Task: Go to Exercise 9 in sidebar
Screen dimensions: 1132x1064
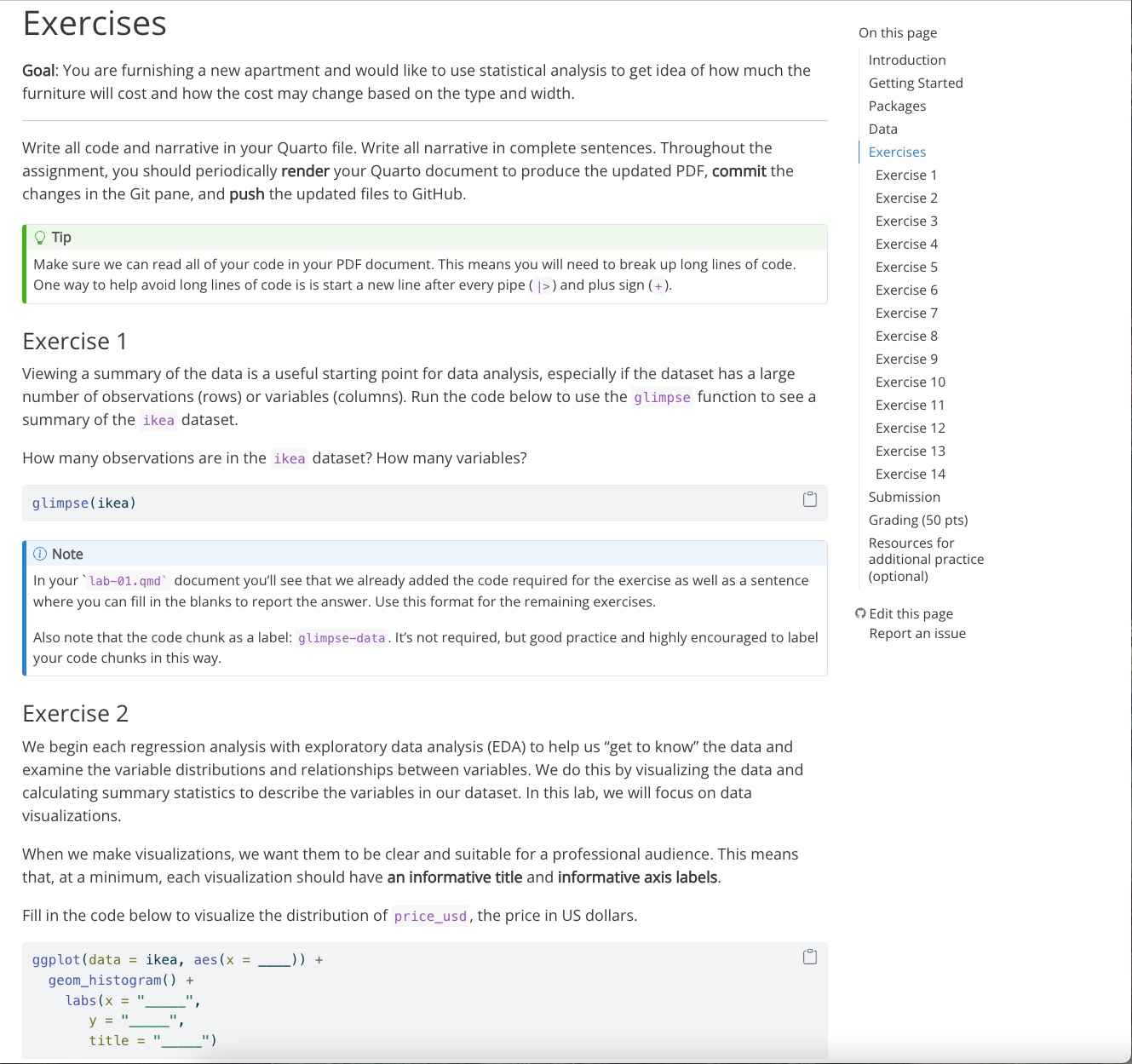Action: (x=906, y=359)
